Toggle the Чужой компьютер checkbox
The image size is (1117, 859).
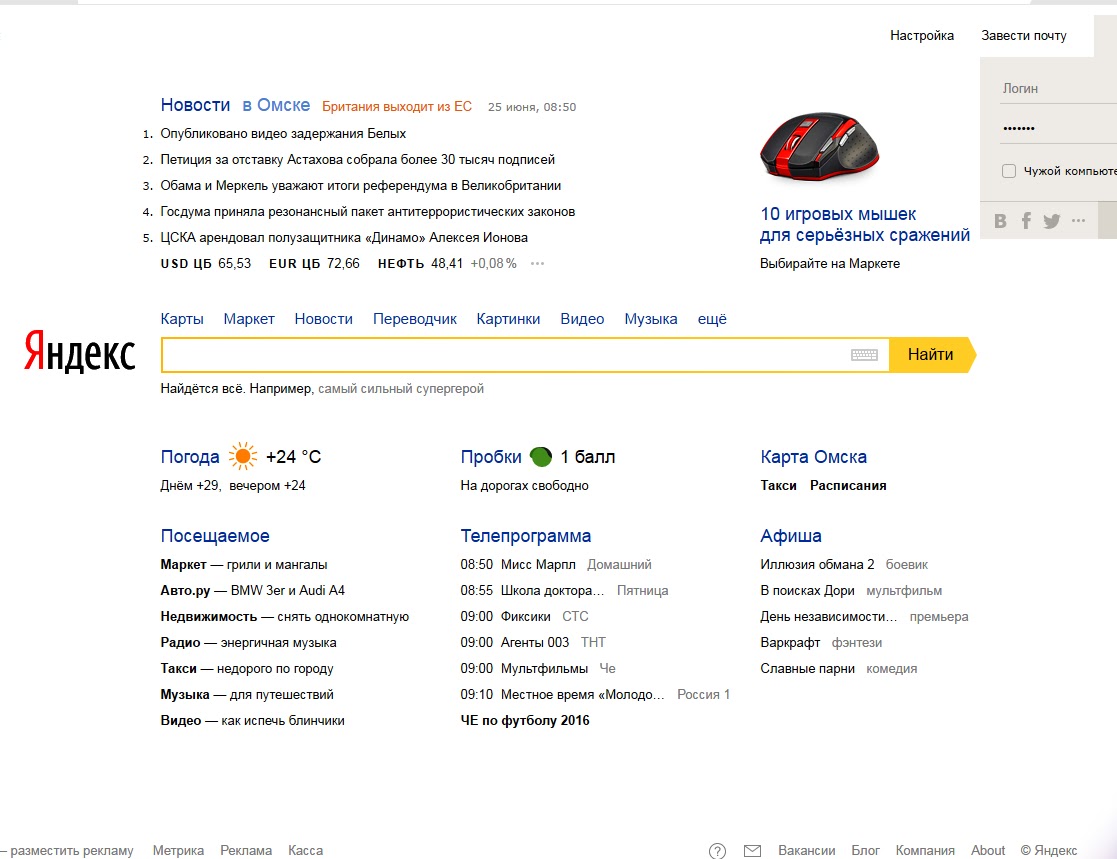click(x=1009, y=171)
